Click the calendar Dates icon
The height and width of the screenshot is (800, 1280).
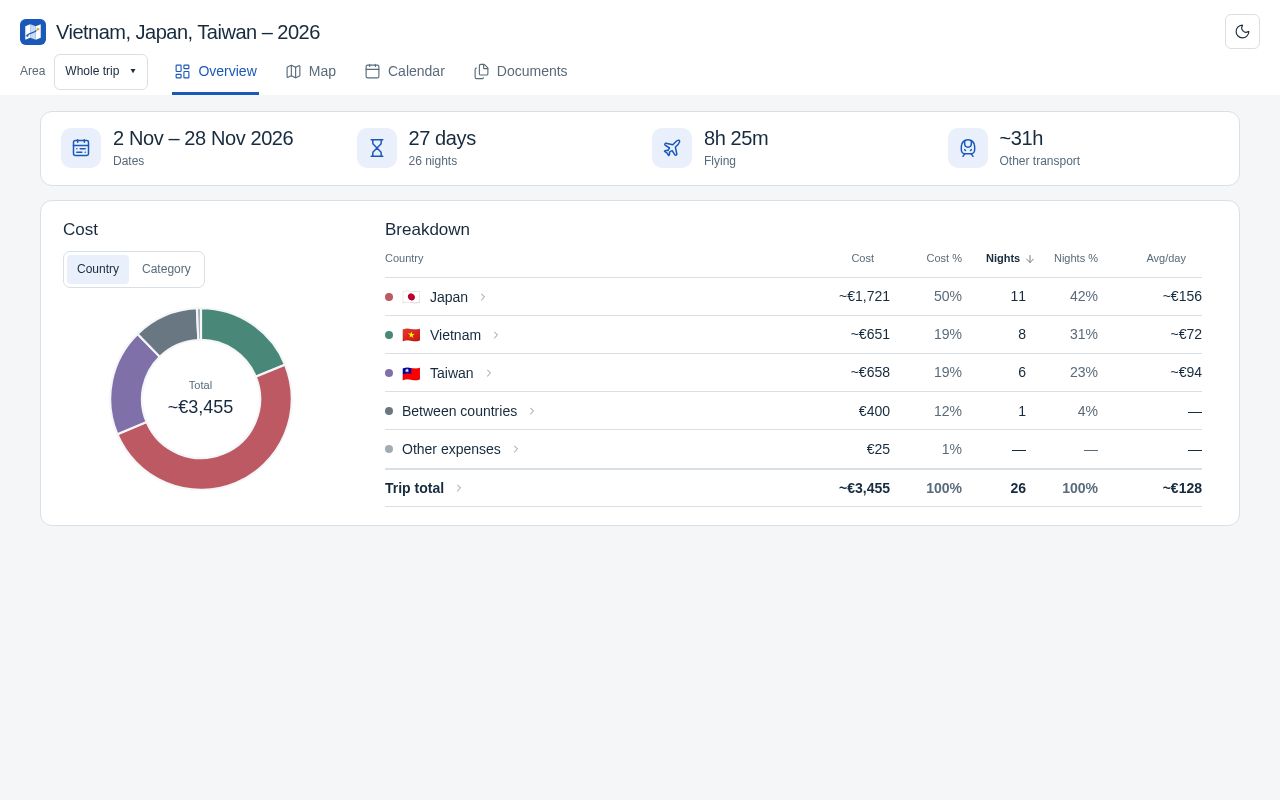(81, 148)
